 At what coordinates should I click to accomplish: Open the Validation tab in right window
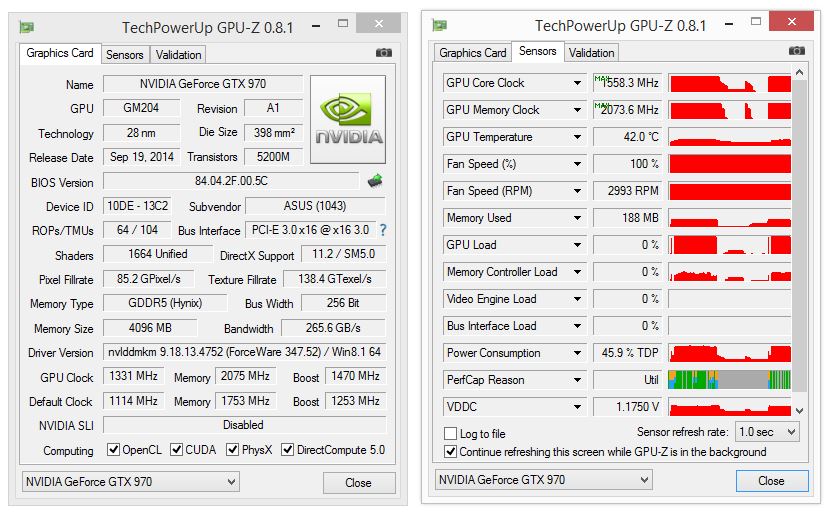click(591, 53)
